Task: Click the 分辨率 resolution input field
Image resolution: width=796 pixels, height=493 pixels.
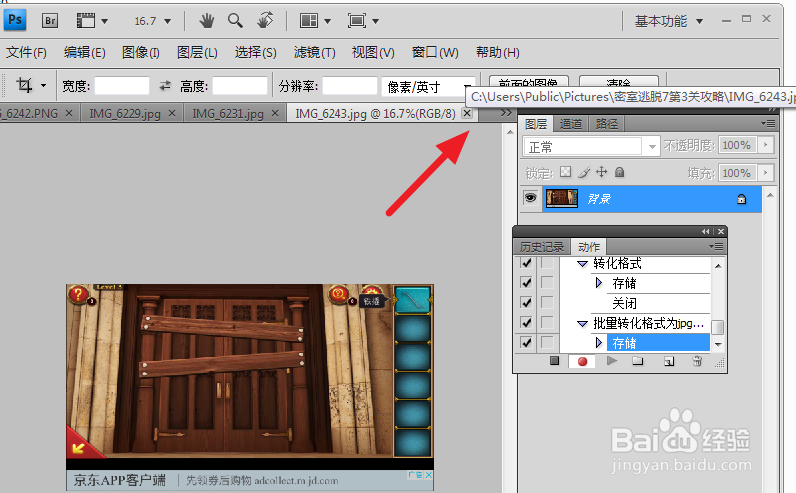Action: (x=350, y=86)
